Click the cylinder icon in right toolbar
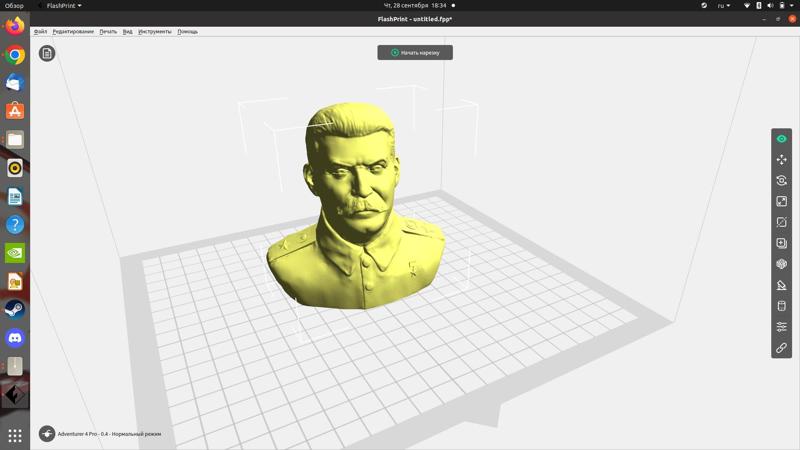 [x=781, y=306]
